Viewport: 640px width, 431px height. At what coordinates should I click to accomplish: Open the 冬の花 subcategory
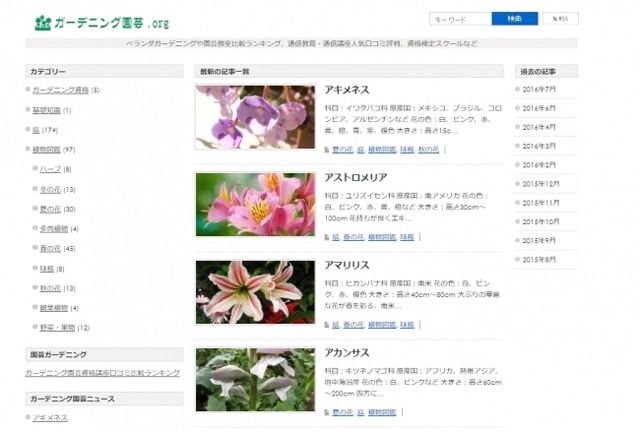click(x=50, y=189)
